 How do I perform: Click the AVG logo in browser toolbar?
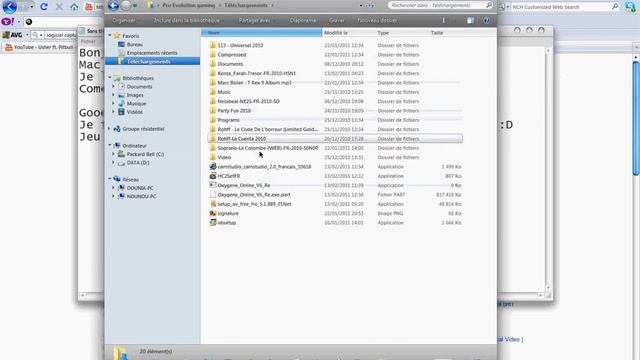click(12, 35)
